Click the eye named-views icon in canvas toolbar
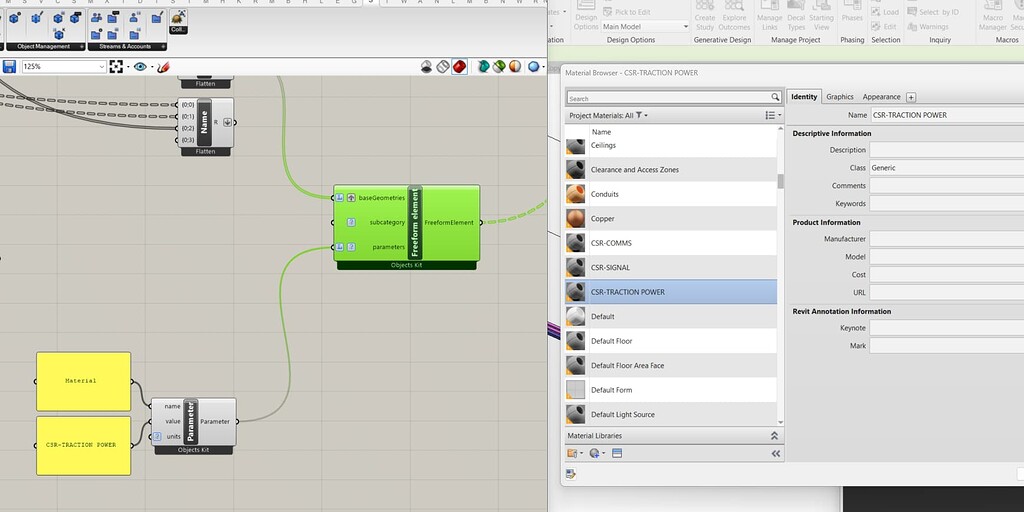Viewport: 1024px width, 512px height. click(x=140, y=67)
